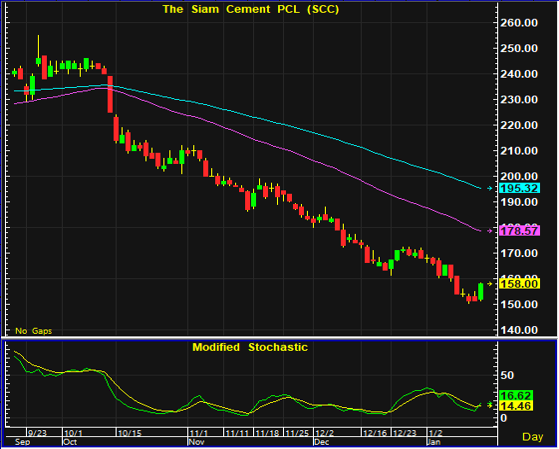Click the Nov month label
This screenshot has height=449, width=559.
coord(196,442)
